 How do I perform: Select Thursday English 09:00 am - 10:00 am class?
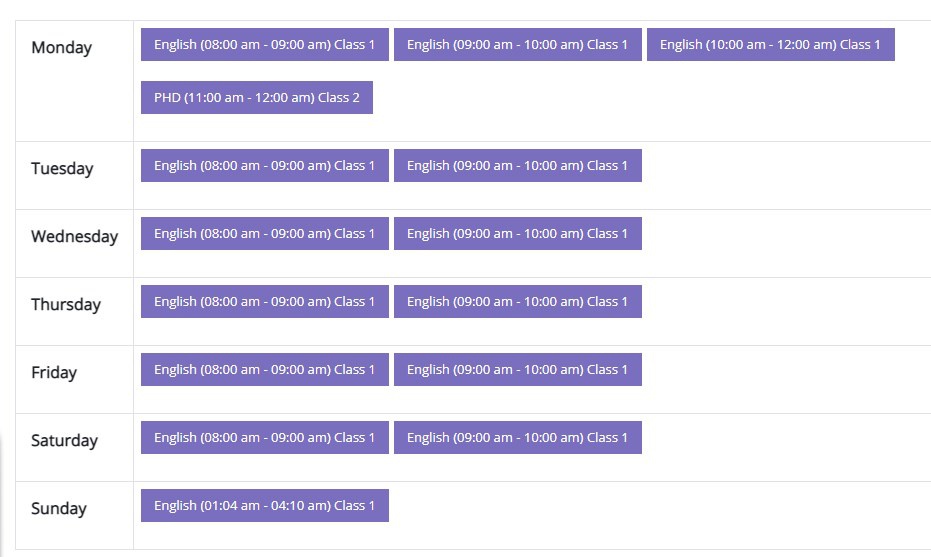point(517,302)
